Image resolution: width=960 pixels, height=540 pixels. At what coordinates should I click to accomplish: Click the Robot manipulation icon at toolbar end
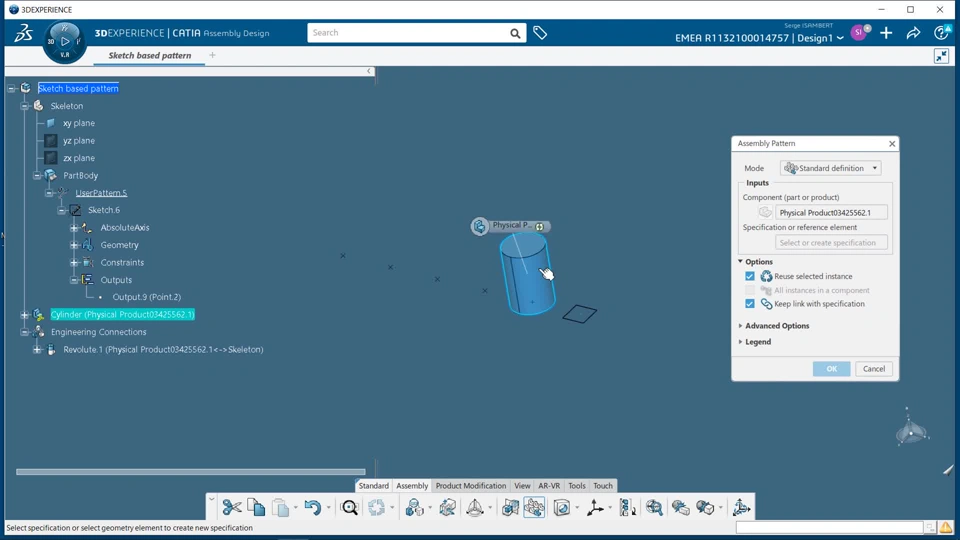(x=741, y=508)
